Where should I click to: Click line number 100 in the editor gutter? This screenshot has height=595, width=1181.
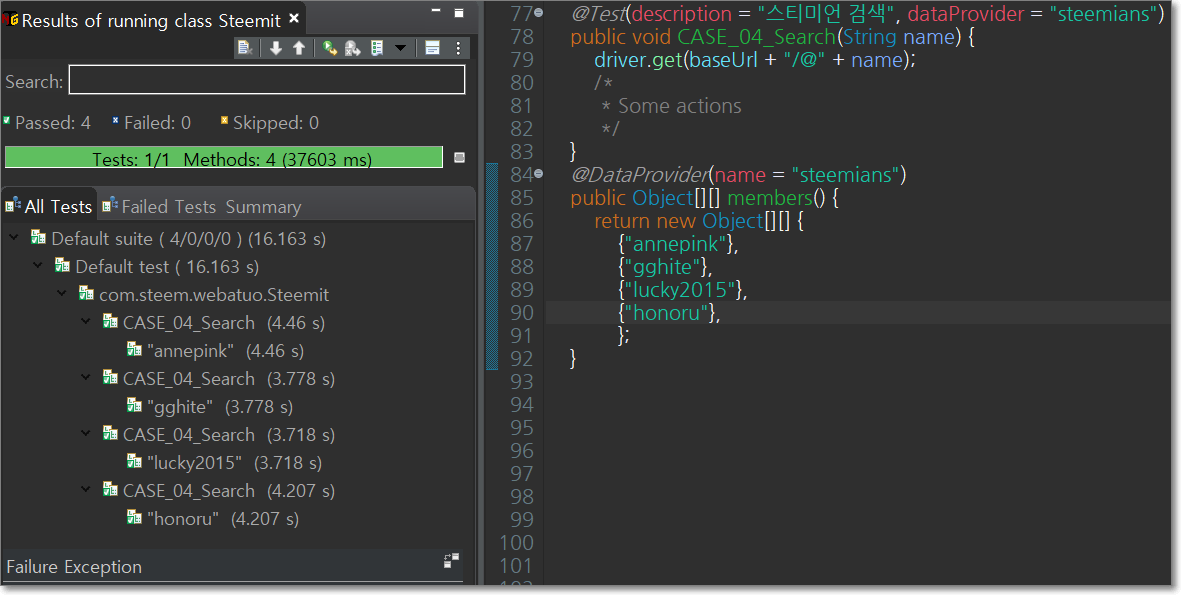tap(517, 543)
